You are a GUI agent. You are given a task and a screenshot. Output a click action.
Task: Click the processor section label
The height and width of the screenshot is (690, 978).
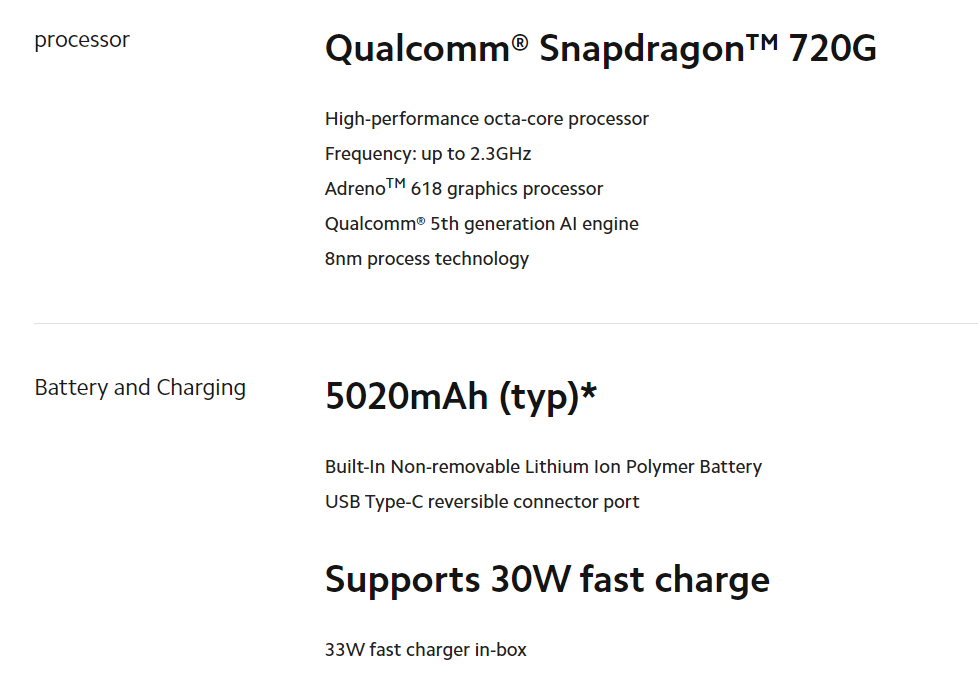click(82, 40)
